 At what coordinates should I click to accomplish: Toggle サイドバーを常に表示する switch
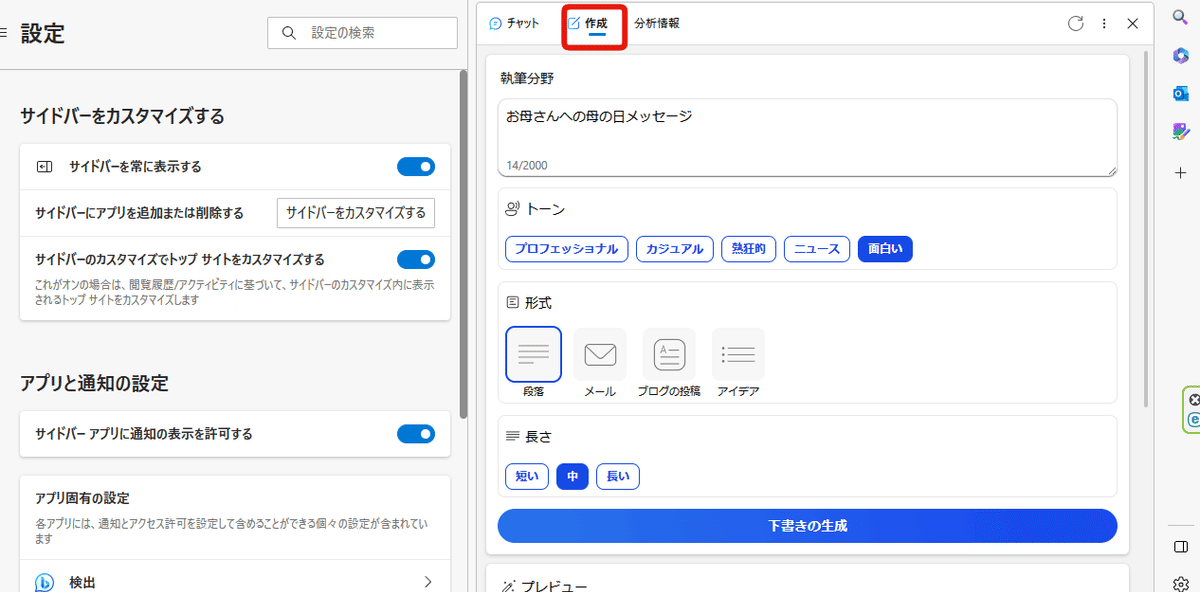click(x=416, y=166)
